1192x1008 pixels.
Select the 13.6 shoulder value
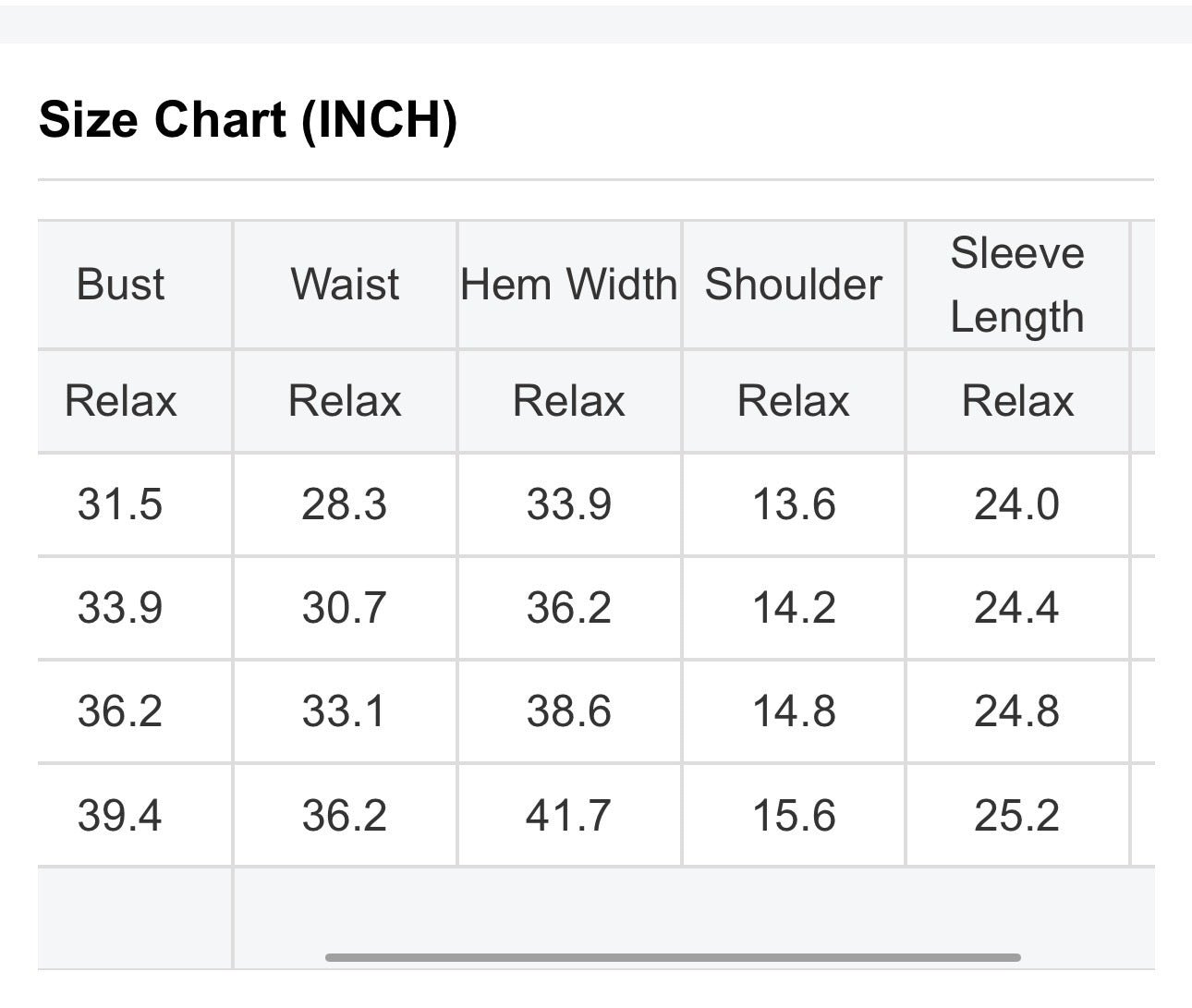[794, 504]
